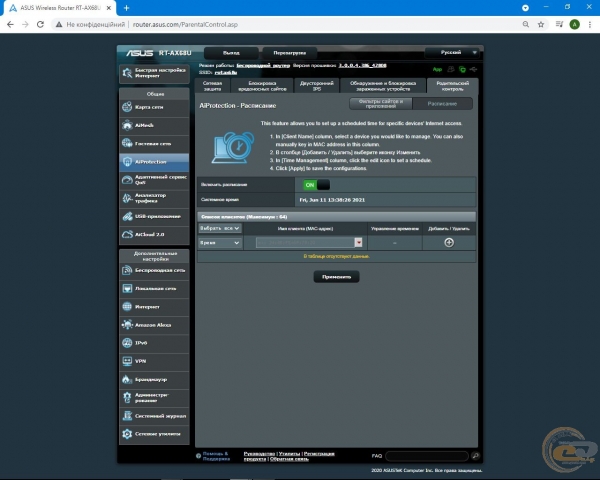Open Карта сети in the sidebar
Image resolution: width=600 pixels, height=480 pixels.
tap(154, 107)
